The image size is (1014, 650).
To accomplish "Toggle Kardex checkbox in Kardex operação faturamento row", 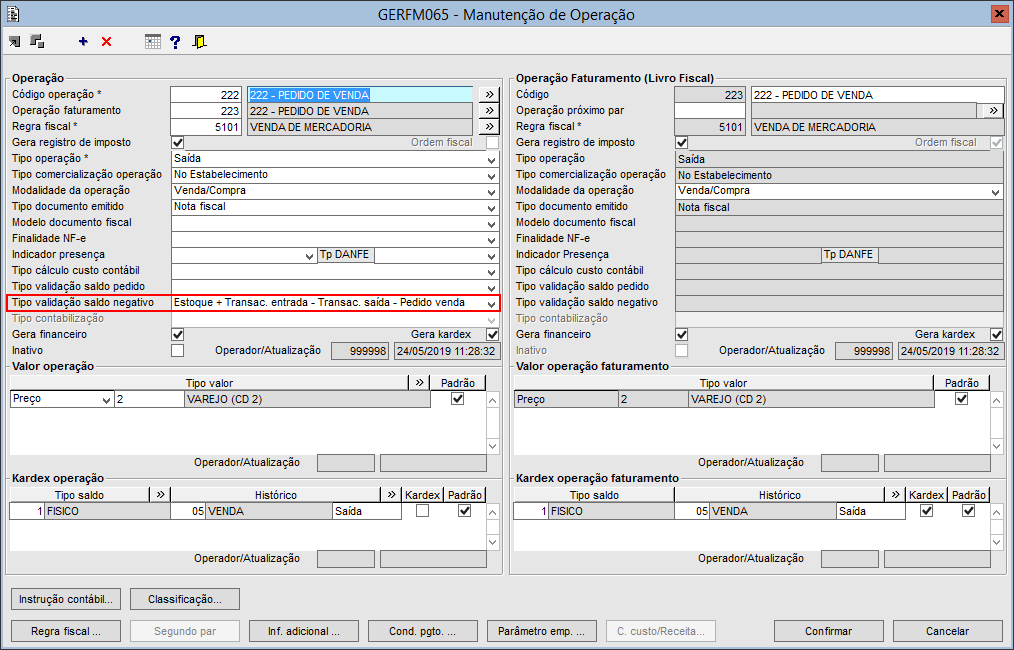I will pos(927,510).
